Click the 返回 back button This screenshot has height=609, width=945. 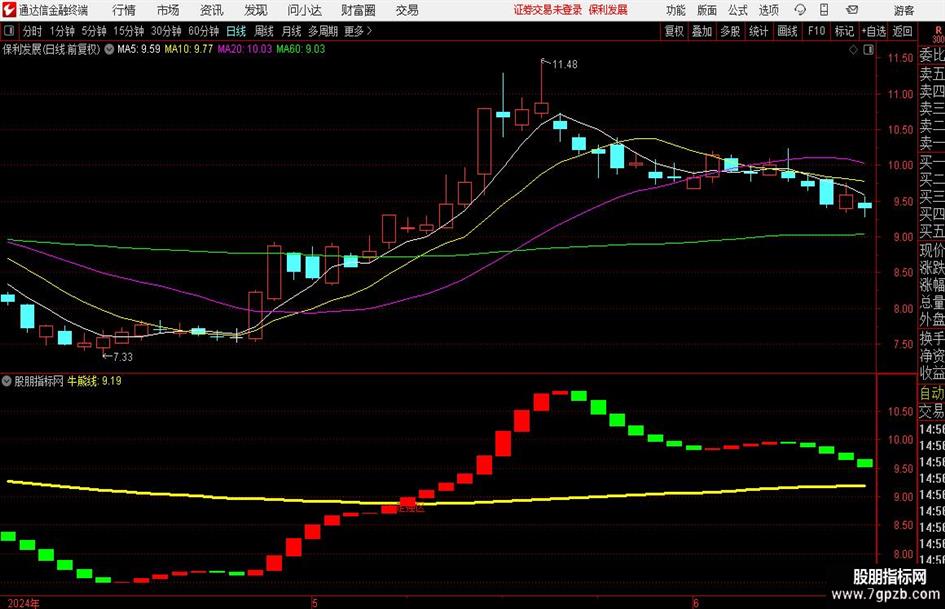902,31
